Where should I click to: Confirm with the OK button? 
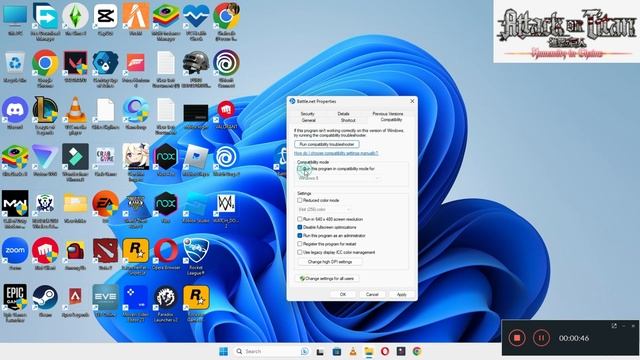coord(343,294)
